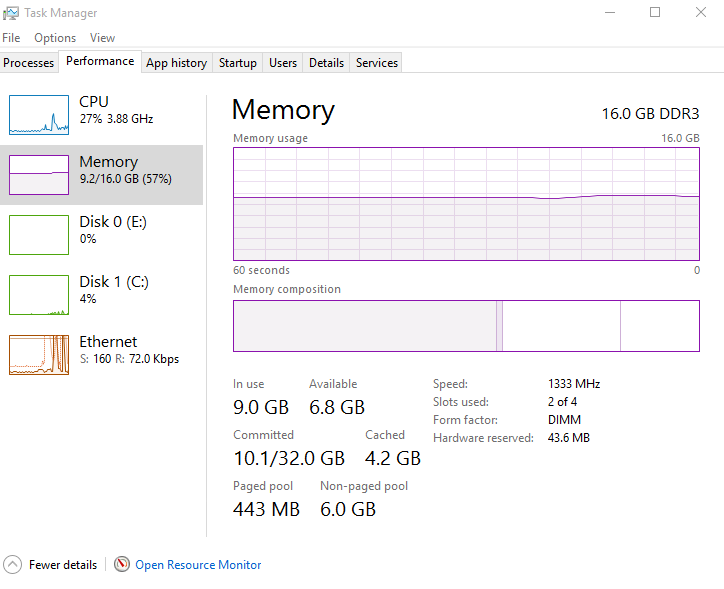Open the Services tab
Image resolution: width=724 pixels, height=589 pixels.
(377, 63)
